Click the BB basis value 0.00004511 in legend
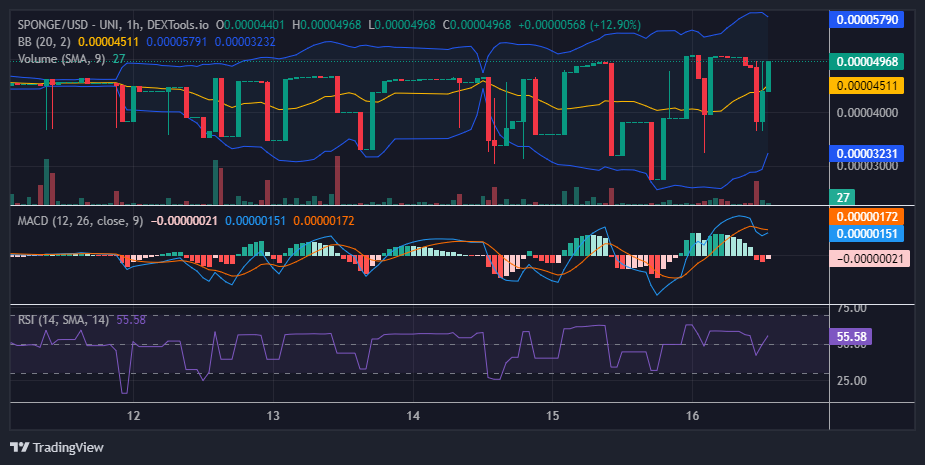Image resolution: width=925 pixels, height=465 pixels. pos(109,42)
